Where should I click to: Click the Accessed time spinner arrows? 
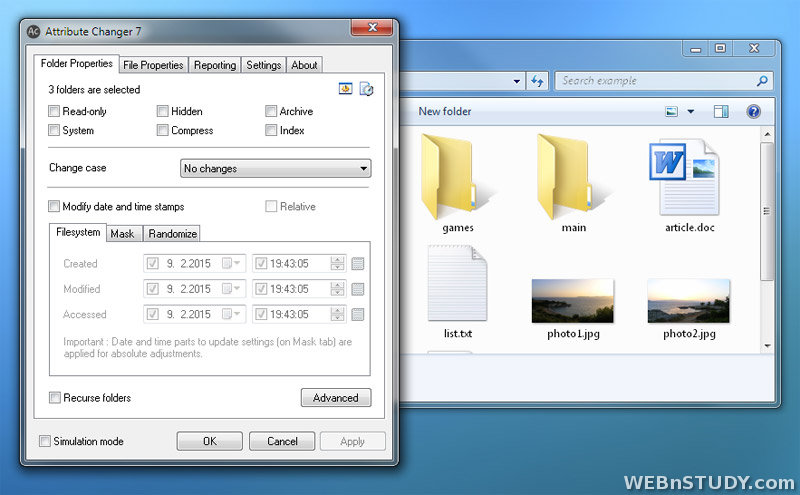click(337, 314)
